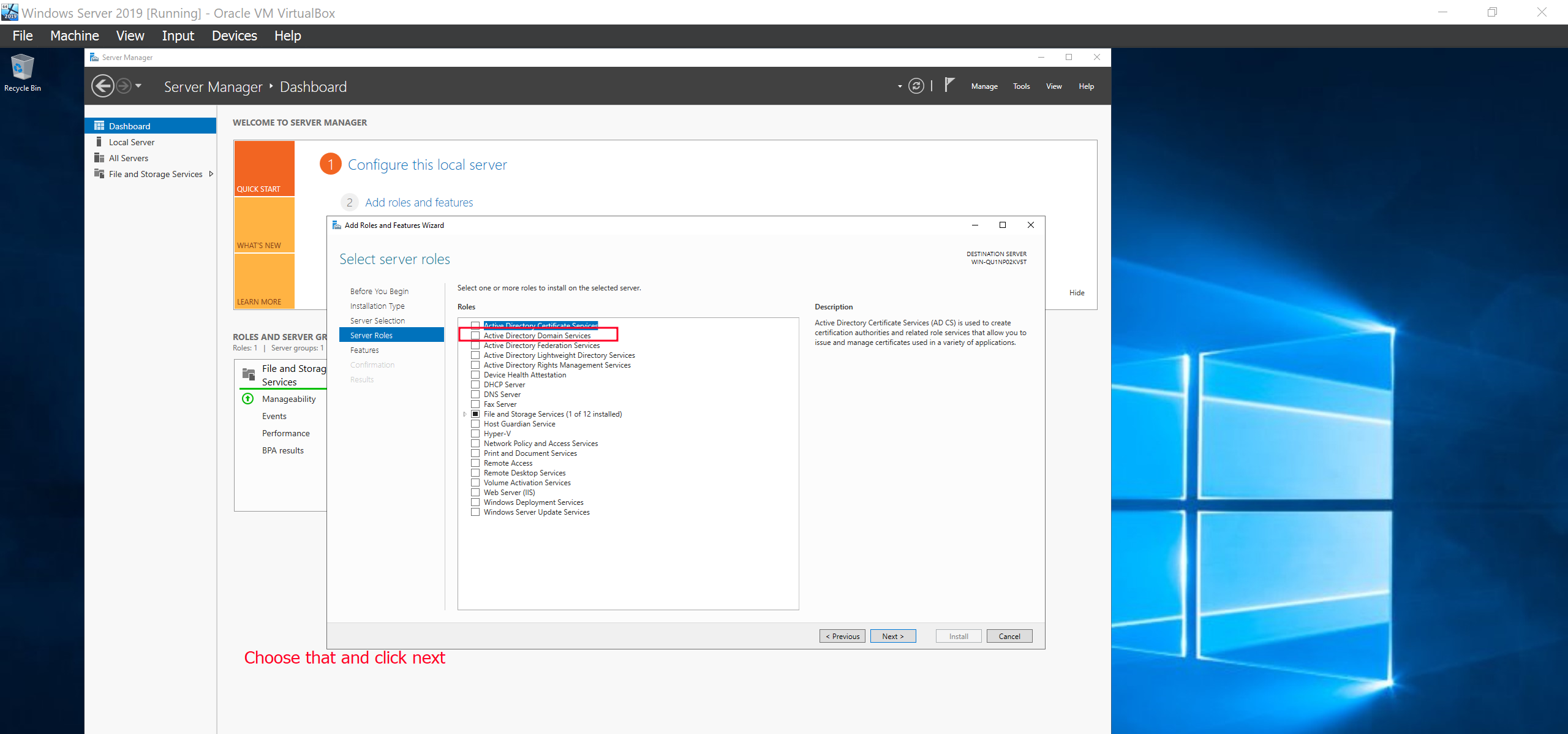Click the File and Storage Services tile icon
This screenshot has height=734, width=1568.
249,374
